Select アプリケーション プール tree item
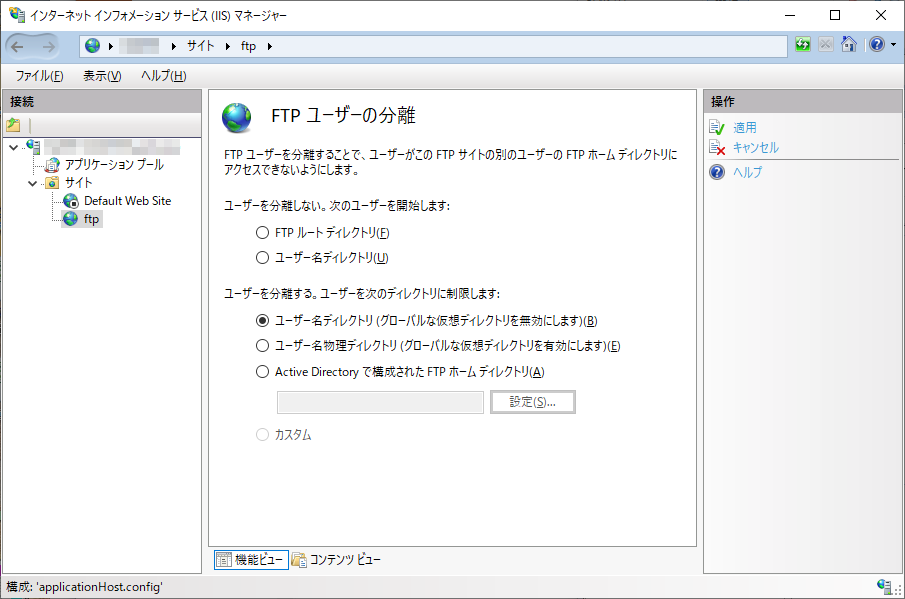The height and width of the screenshot is (599, 905). click(x=114, y=165)
